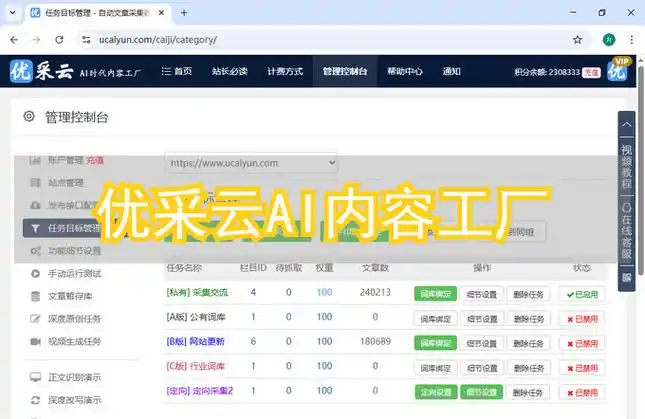
Task: Click green 细节设置 in 定向采集2 row
Action: 482,392
